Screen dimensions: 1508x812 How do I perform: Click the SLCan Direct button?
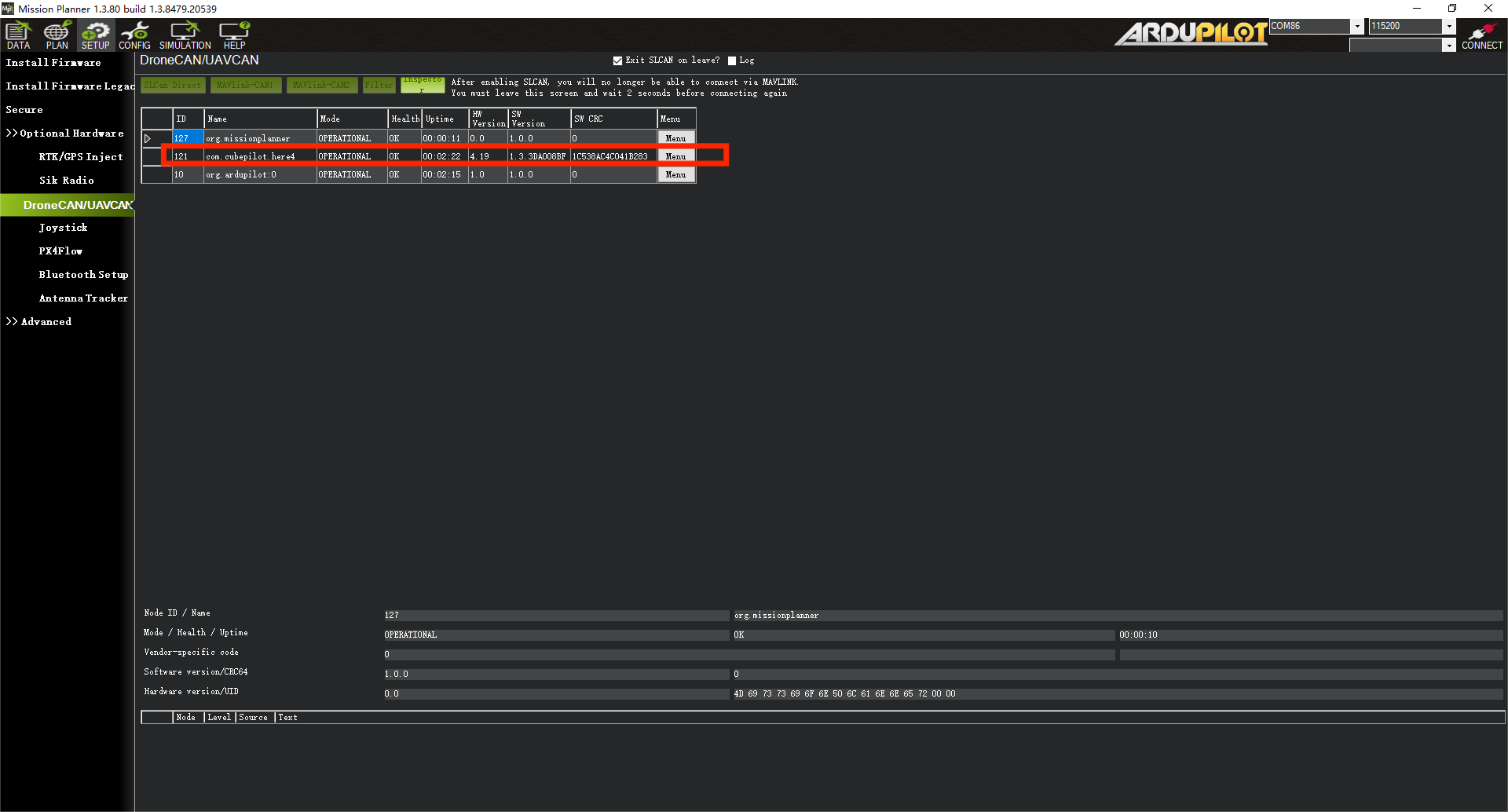pos(172,85)
